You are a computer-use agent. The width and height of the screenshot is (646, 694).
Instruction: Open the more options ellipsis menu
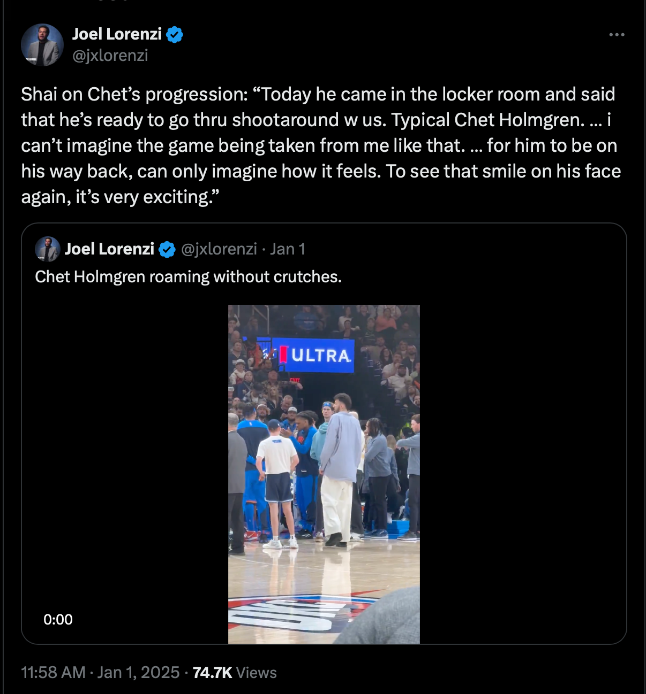[617, 35]
